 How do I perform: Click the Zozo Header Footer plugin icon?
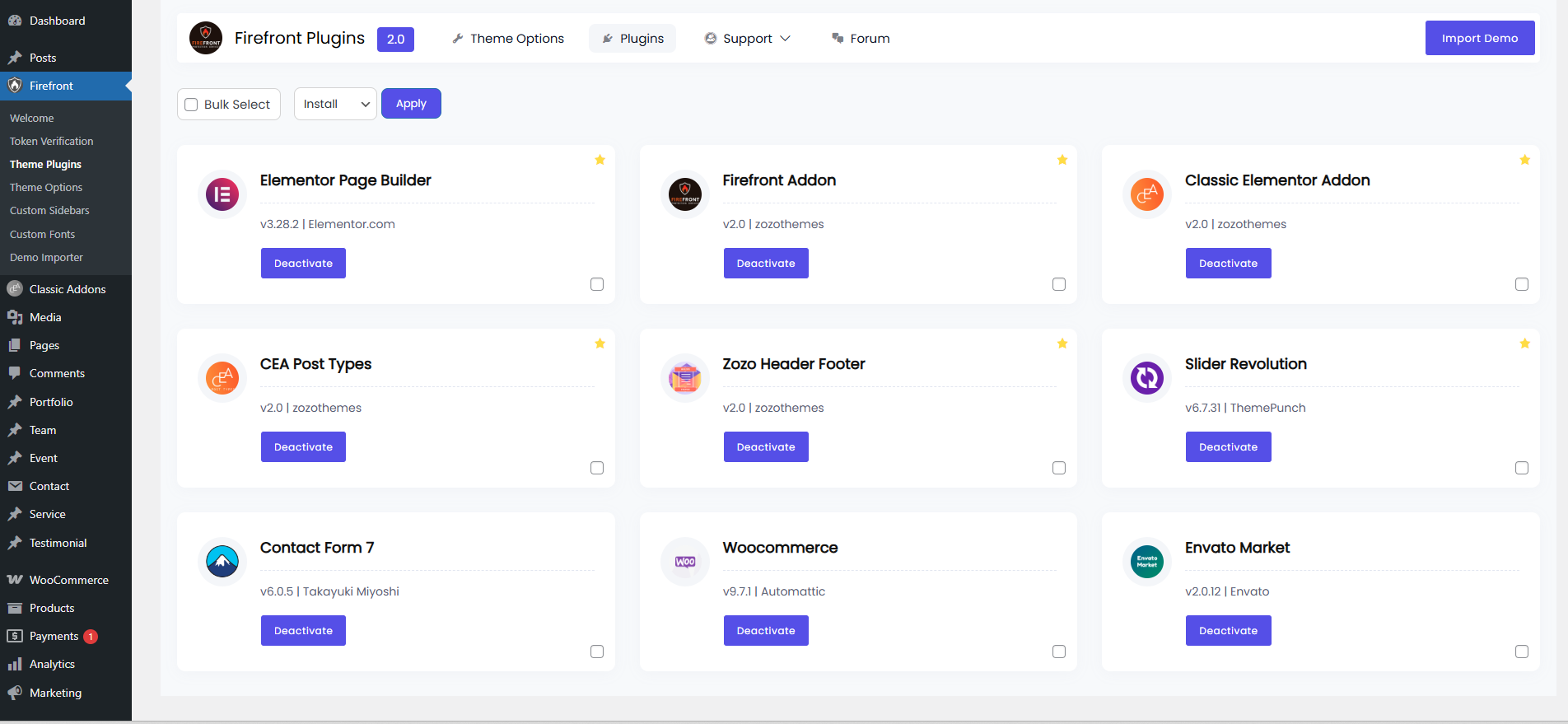684,378
